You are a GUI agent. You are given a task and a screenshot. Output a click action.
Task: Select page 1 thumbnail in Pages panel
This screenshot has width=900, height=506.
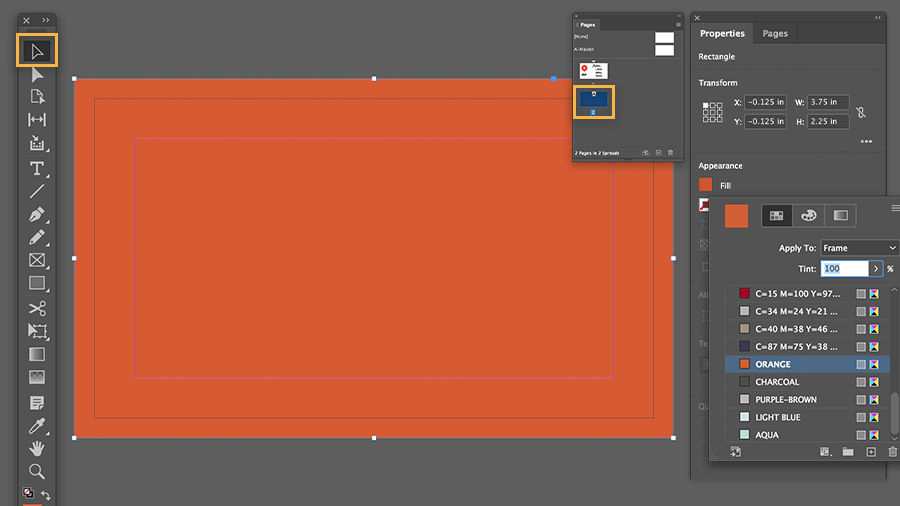593,71
